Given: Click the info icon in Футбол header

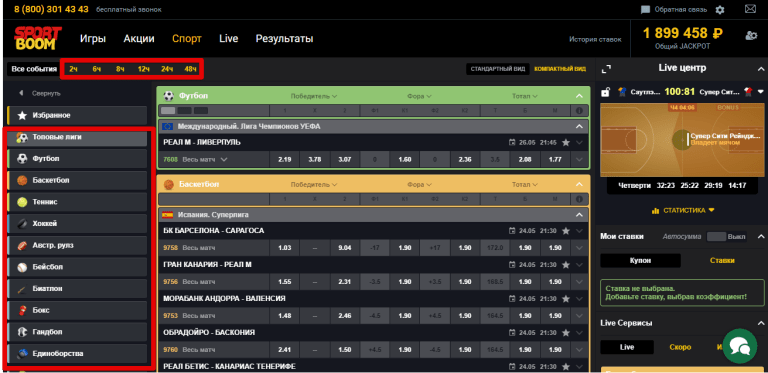Looking at the screenshot, I should coord(579,111).
